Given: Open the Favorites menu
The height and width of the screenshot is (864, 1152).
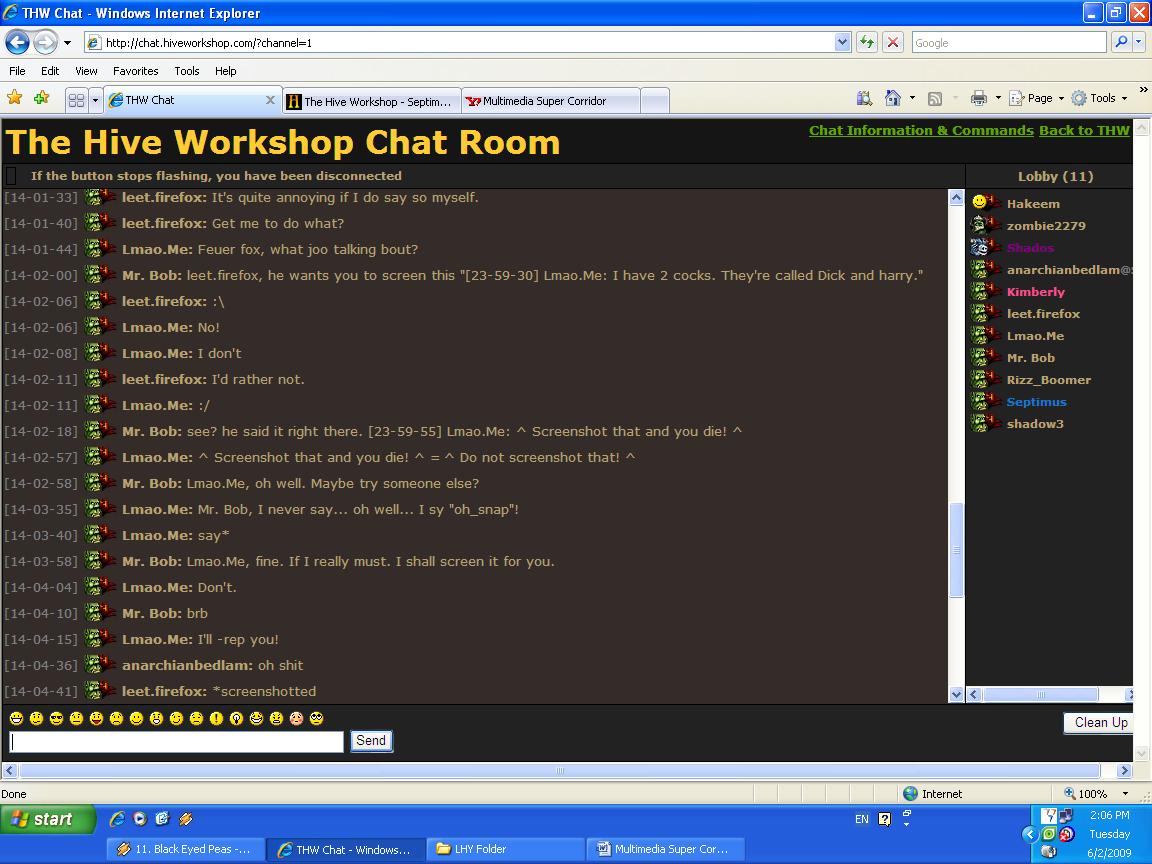Looking at the screenshot, I should 135,71.
